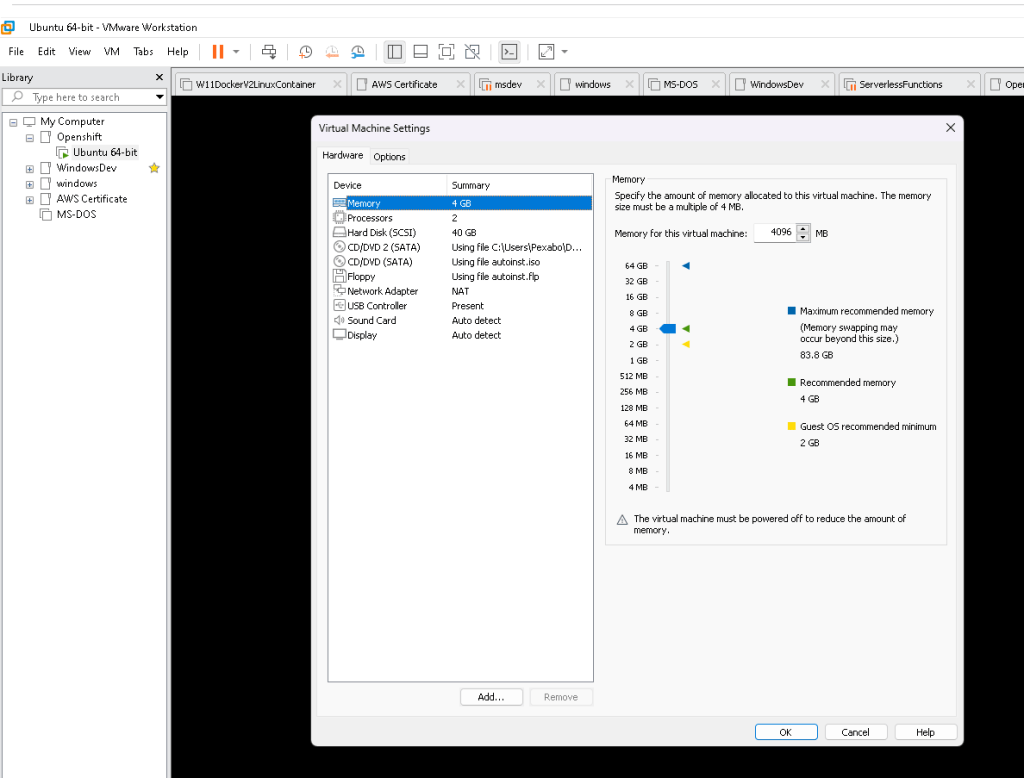Collapse the Openshift folder node
The width and height of the screenshot is (1024, 778).
coord(29,138)
